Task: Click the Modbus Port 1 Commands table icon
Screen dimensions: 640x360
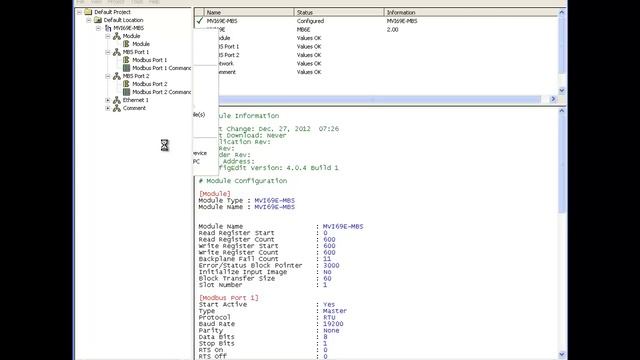Action: [x=127, y=68]
